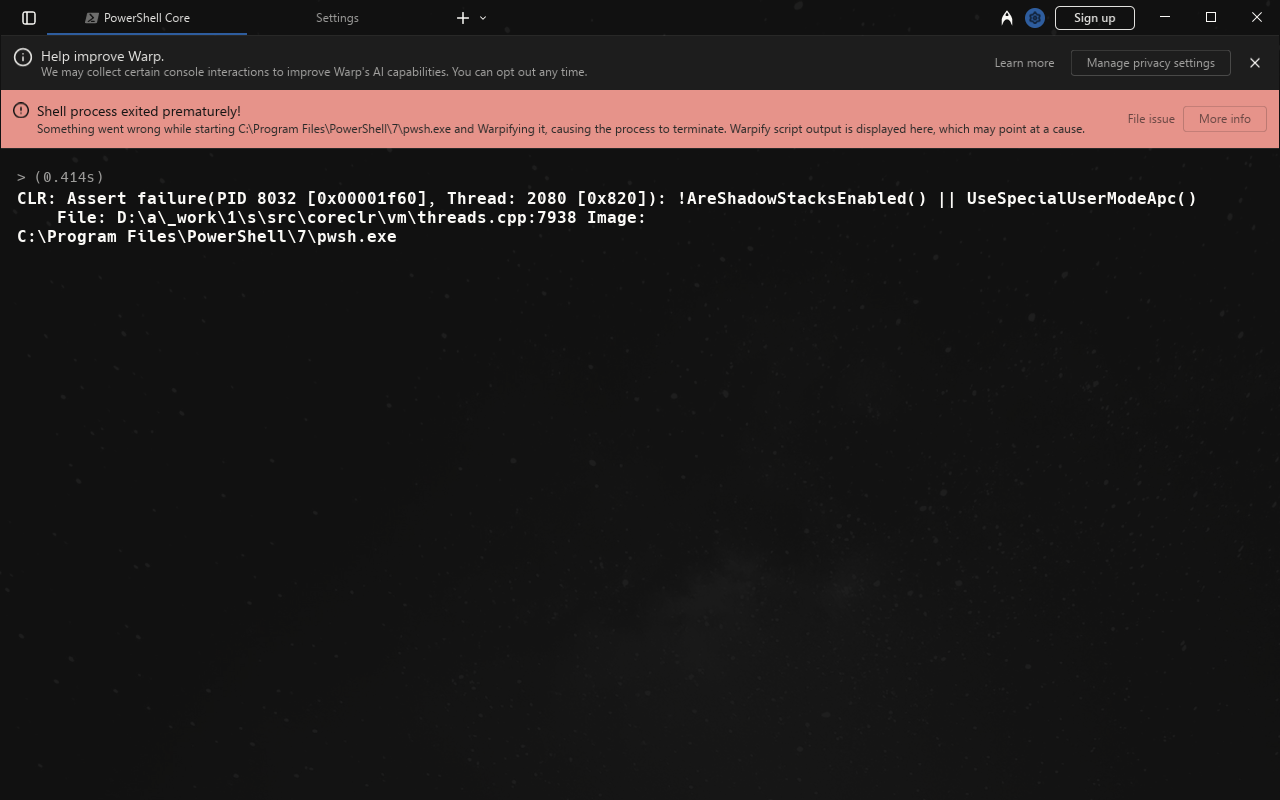Viewport: 1280px width, 800px height.
Task: Click the info icon beside Help improve Warp
Action: 23,58
